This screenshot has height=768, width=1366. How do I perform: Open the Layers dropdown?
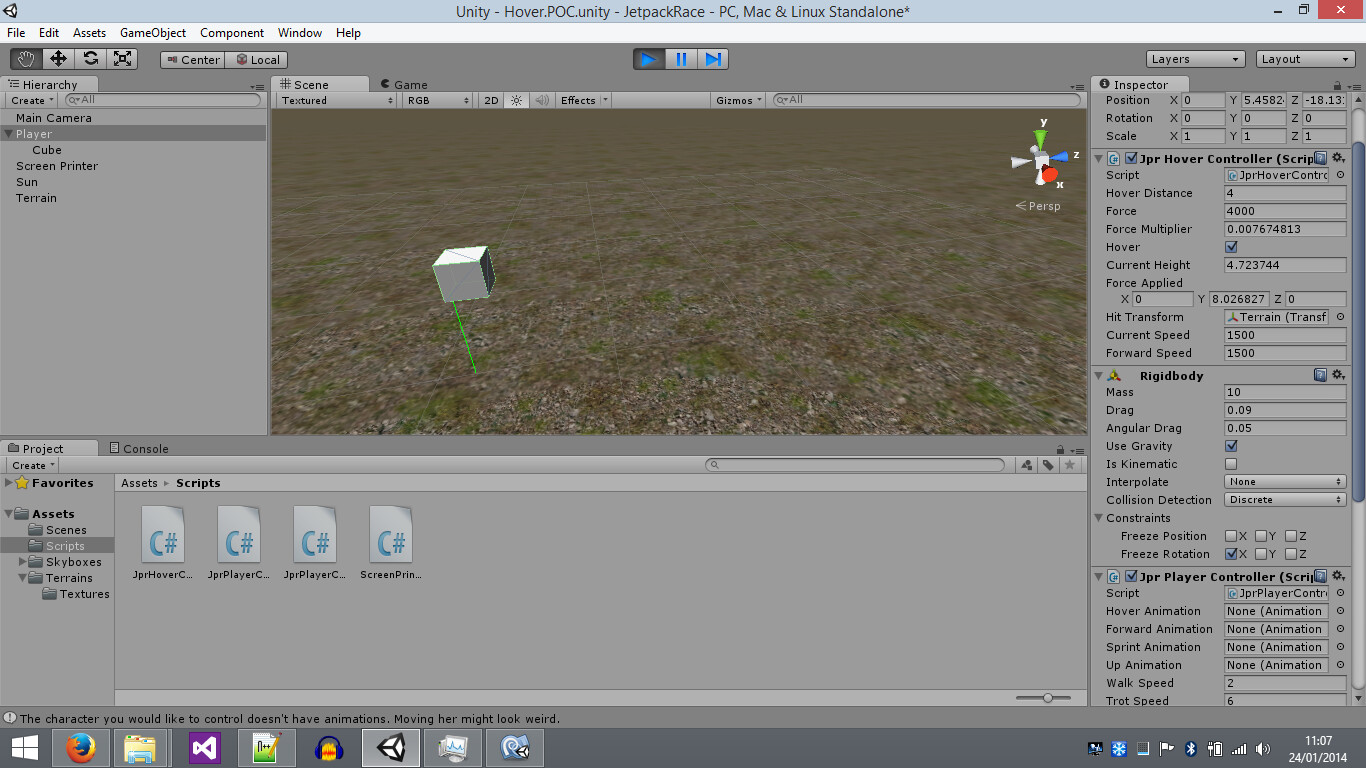pyautogui.click(x=1195, y=59)
